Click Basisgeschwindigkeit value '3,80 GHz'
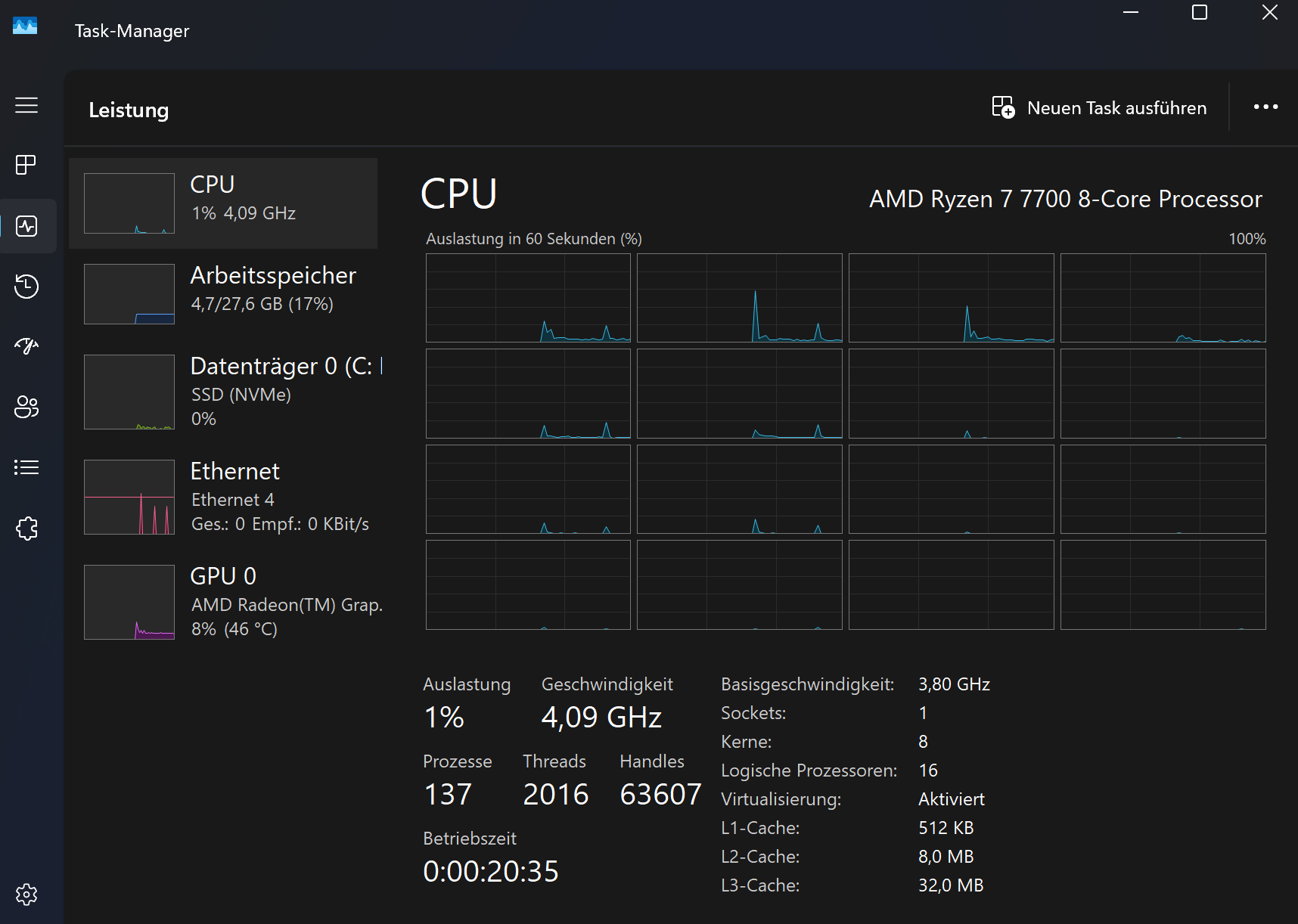1298x924 pixels. 954,684
